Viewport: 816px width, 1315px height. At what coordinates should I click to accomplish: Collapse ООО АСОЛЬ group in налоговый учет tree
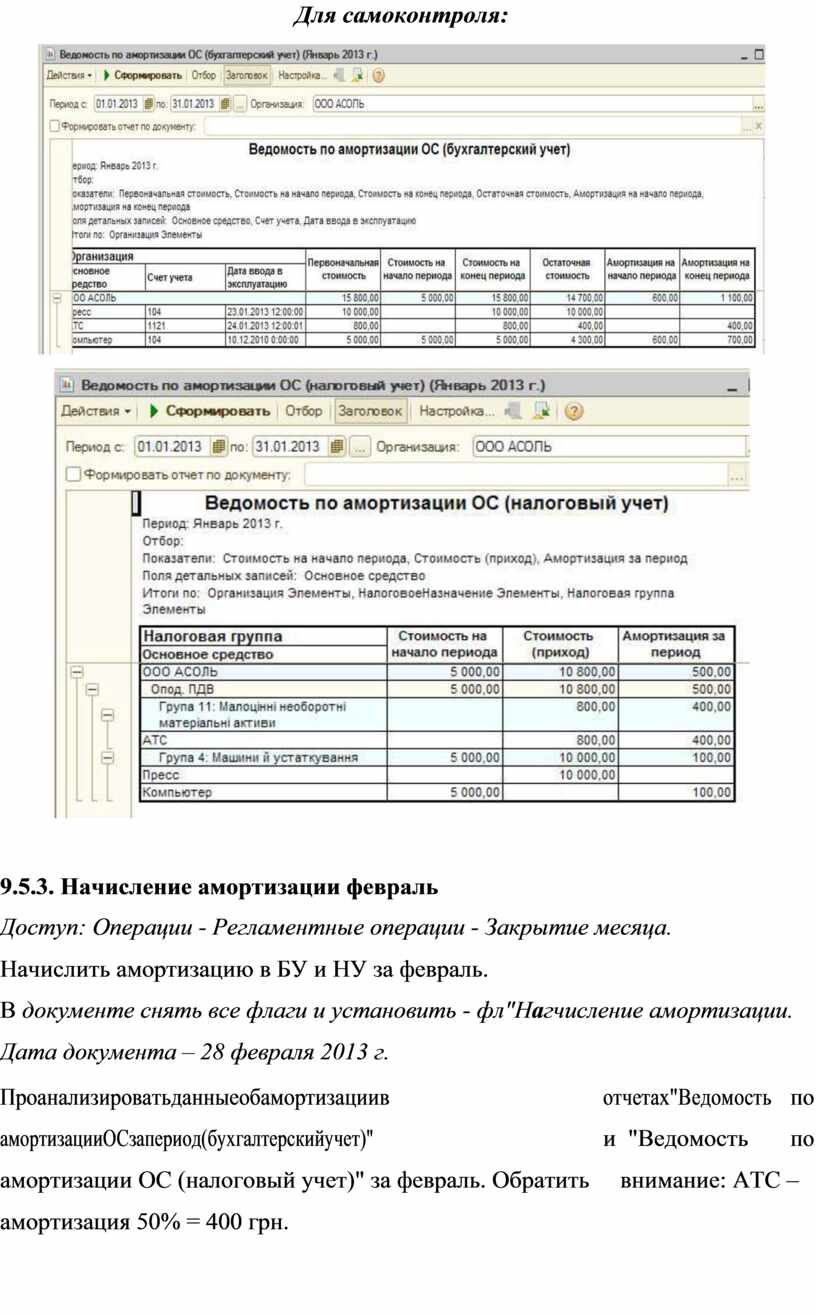pos(75,674)
